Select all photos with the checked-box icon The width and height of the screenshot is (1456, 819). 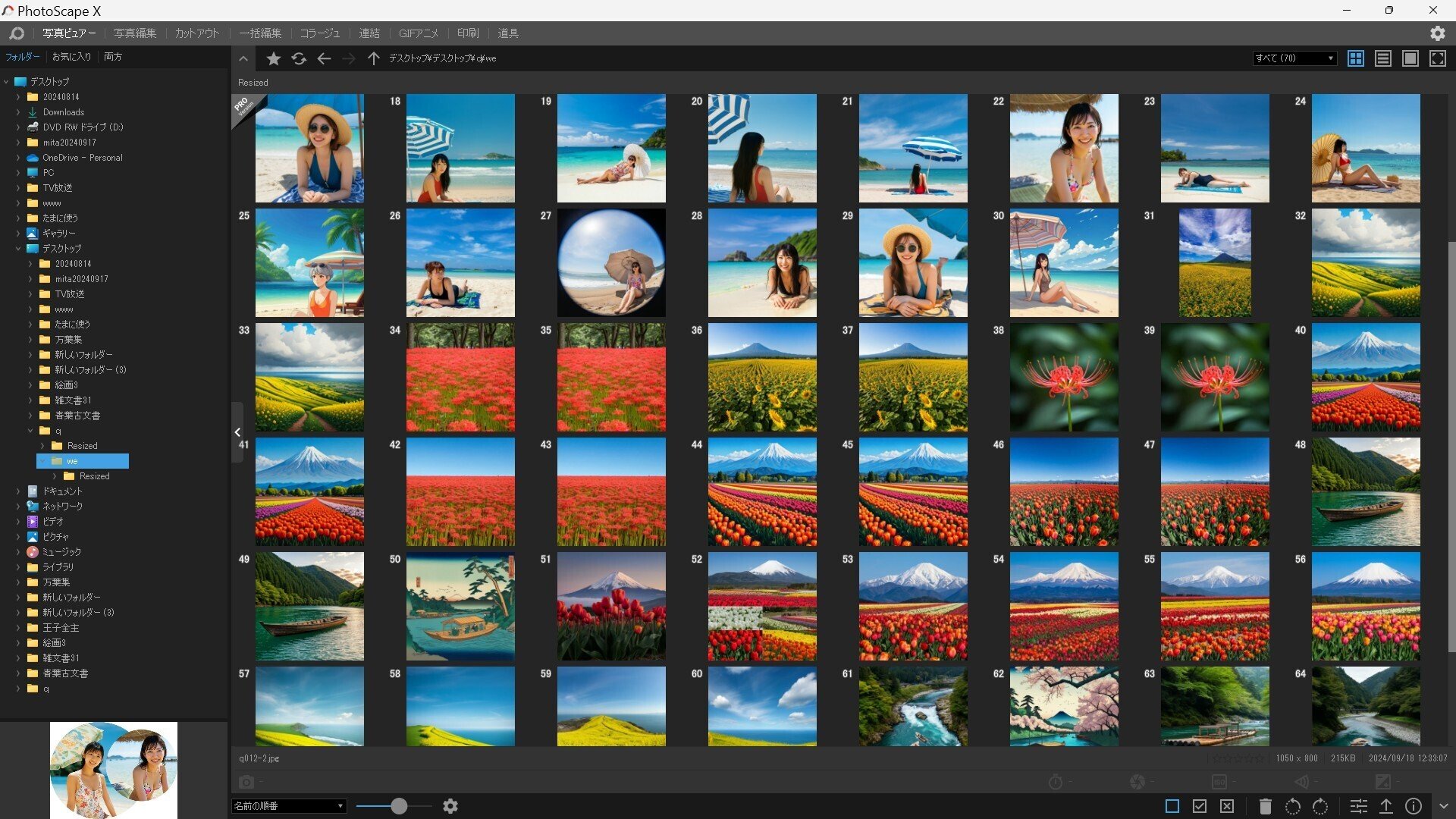1201,806
